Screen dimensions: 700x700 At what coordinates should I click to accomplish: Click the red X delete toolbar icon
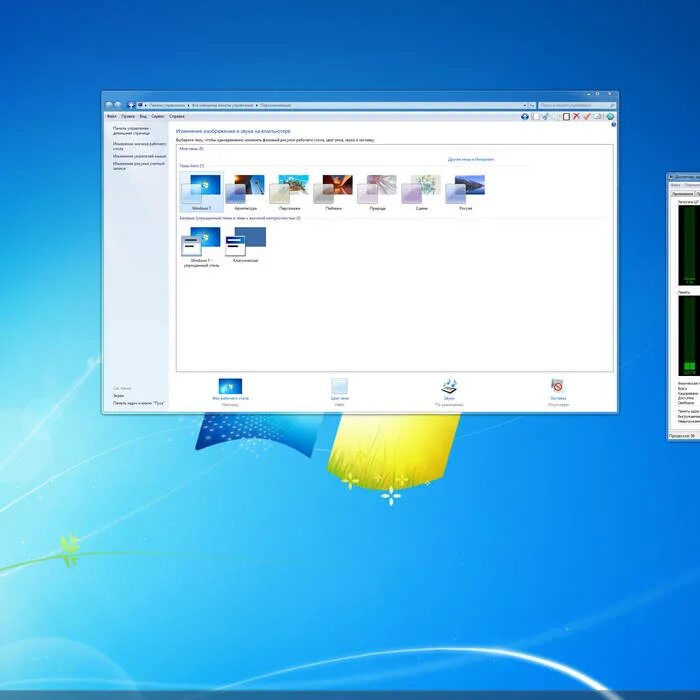[x=576, y=117]
